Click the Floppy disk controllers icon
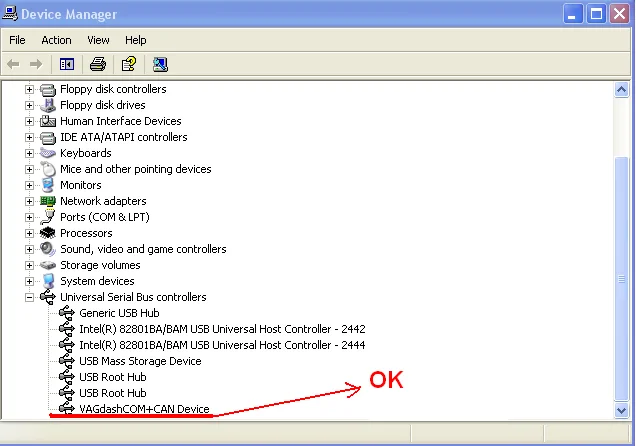 pyautogui.click(x=48, y=89)
